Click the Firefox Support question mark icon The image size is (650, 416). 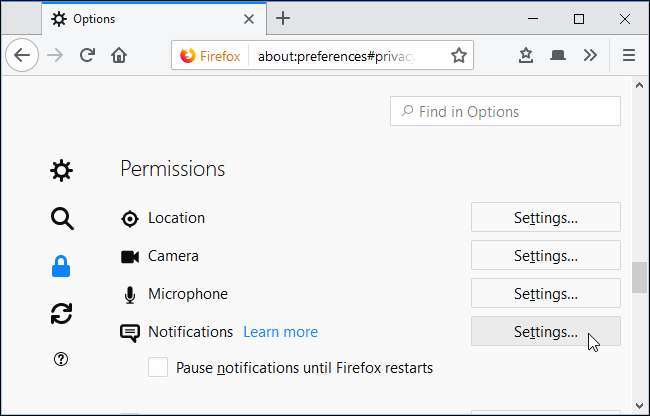click(x=61, y=360)
